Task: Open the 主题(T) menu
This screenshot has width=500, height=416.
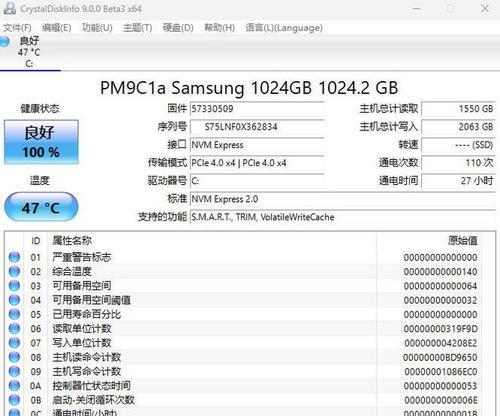Action: [x=137, y=27]
